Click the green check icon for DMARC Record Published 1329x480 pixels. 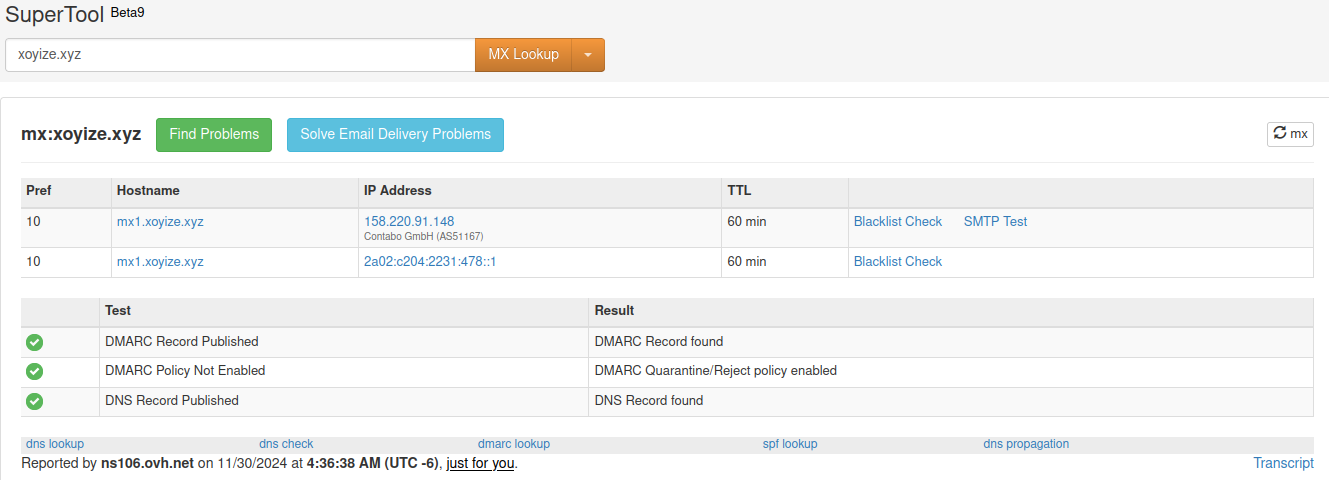pos(34,342)
